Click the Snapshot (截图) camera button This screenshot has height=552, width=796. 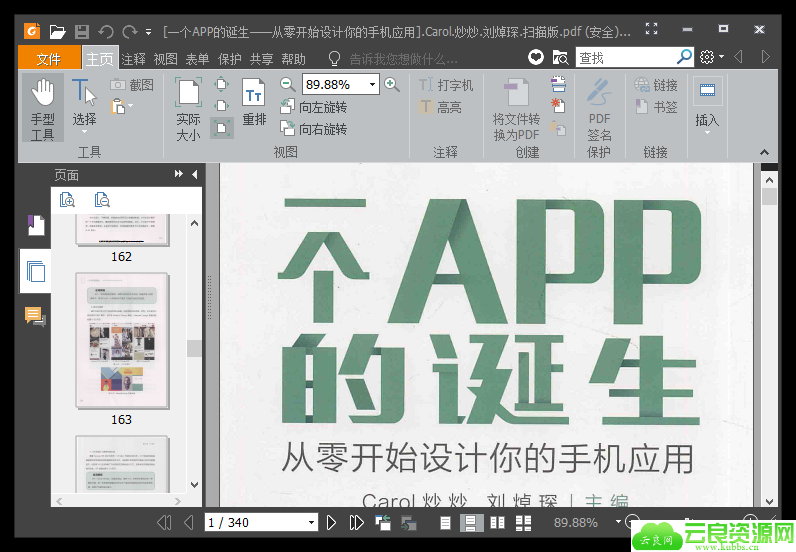click(132, 85)
